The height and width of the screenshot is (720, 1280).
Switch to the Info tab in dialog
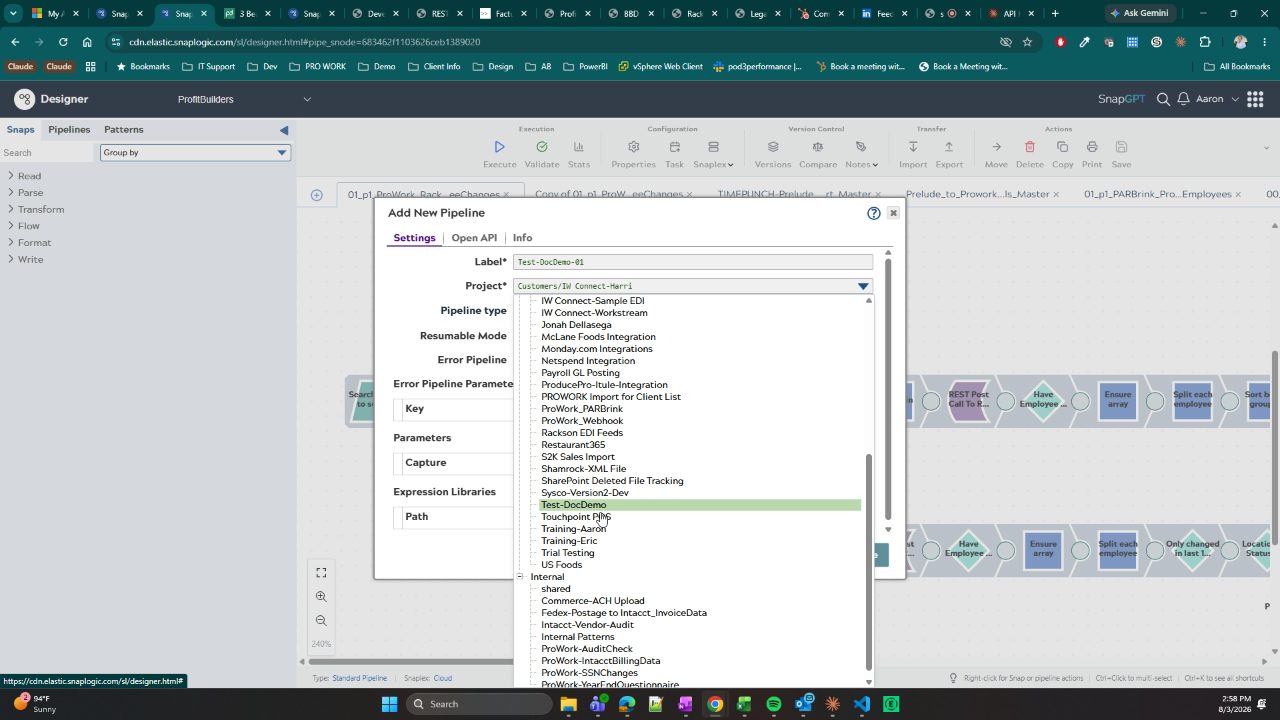522,238
